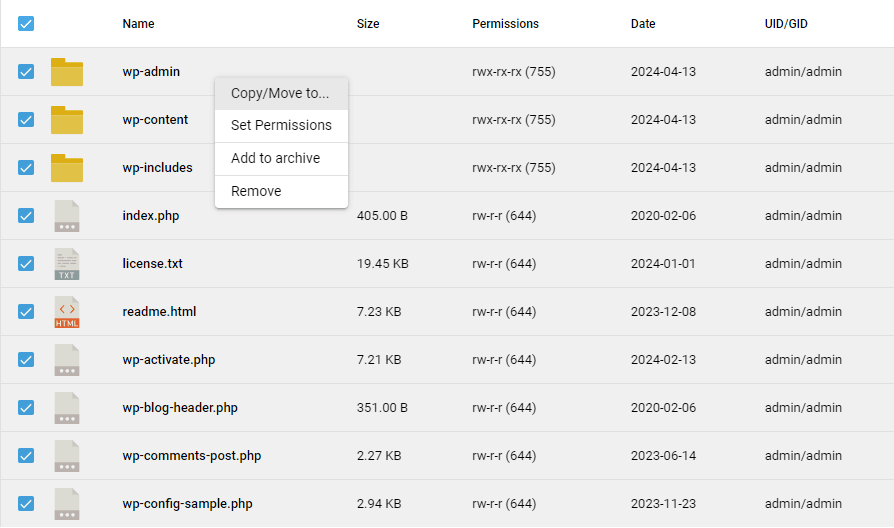Click the 2024-02-13 date of wp-activate.php
Viewport: 894px width, 528px height.
(x=663, y=360)
